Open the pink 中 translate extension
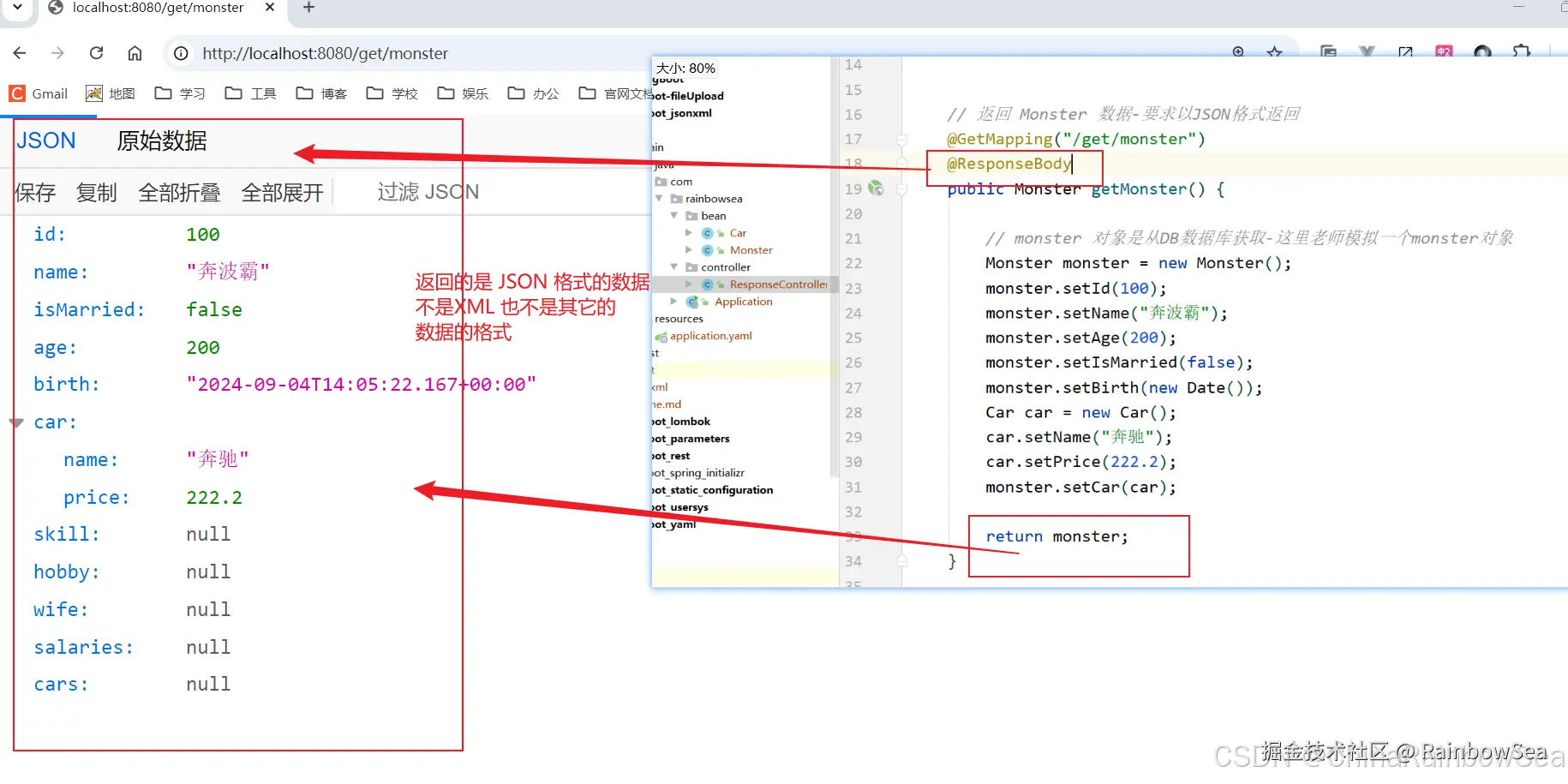Image resolution: width=1568 pixels, height=784 pixels. pyautogui.click(x=1445, y=51)
